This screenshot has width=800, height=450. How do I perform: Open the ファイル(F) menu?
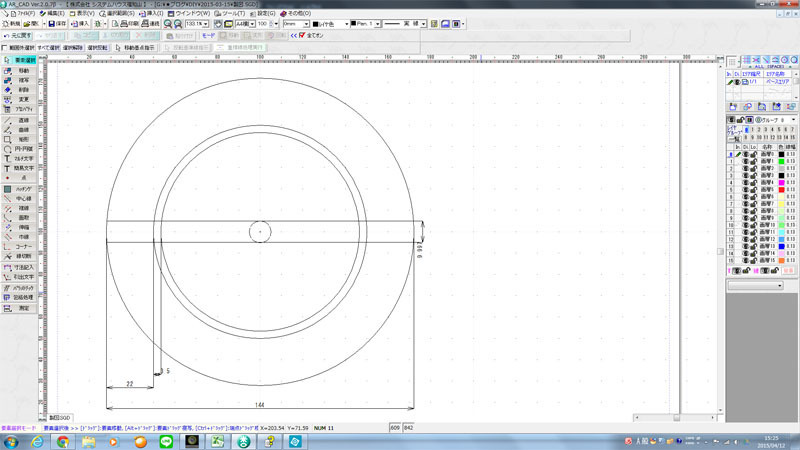point(22,13)
